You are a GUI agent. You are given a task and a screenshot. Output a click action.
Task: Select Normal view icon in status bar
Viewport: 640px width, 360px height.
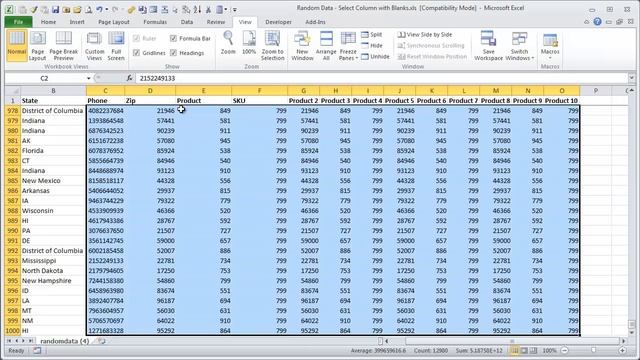coord(515,351)
